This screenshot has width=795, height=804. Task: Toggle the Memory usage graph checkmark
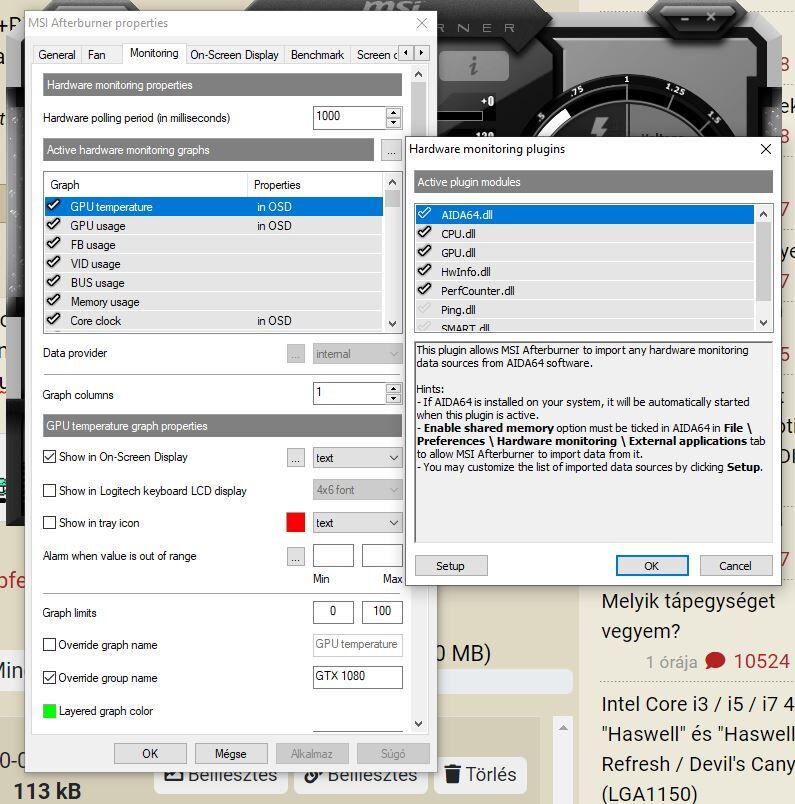(x=53, y=300)
